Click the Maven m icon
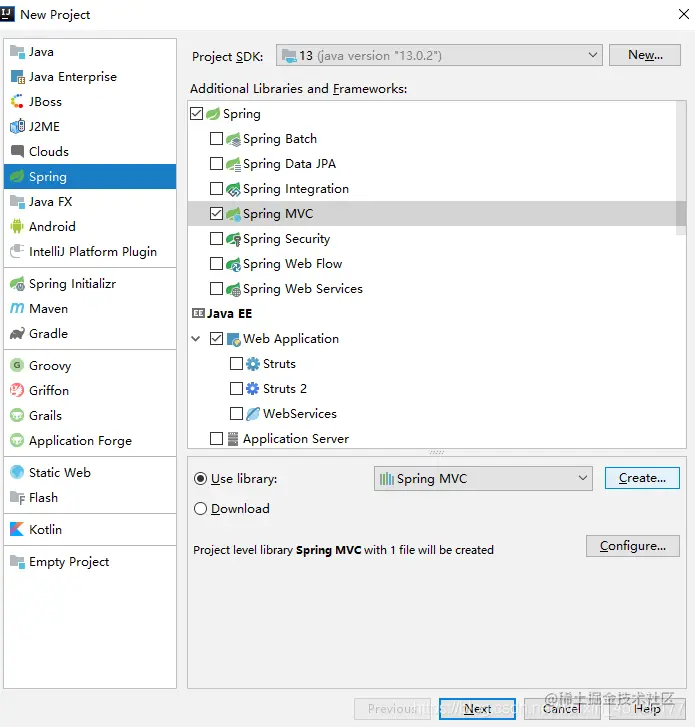Viewport: 695px width, 727px height. (x=17, y=309)
